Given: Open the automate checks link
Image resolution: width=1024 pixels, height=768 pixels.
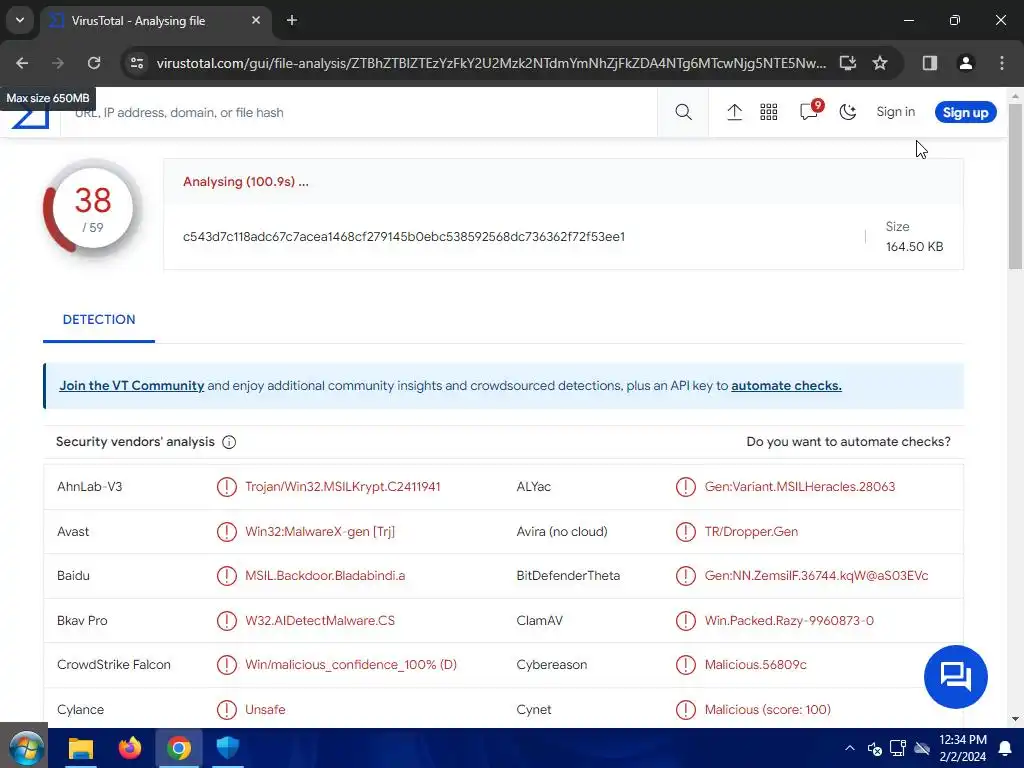Looking at the screenshot, I should point(786,385).
